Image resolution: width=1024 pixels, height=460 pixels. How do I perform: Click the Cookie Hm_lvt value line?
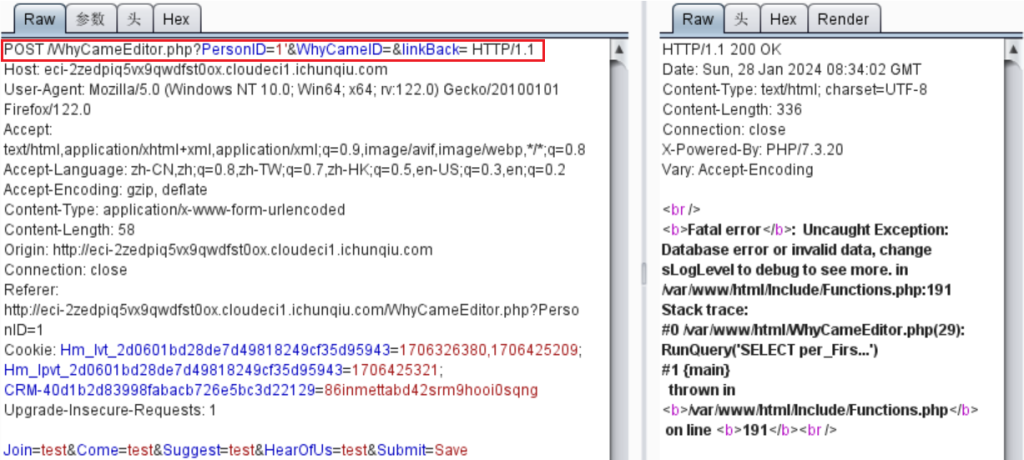tap(291, 350)
